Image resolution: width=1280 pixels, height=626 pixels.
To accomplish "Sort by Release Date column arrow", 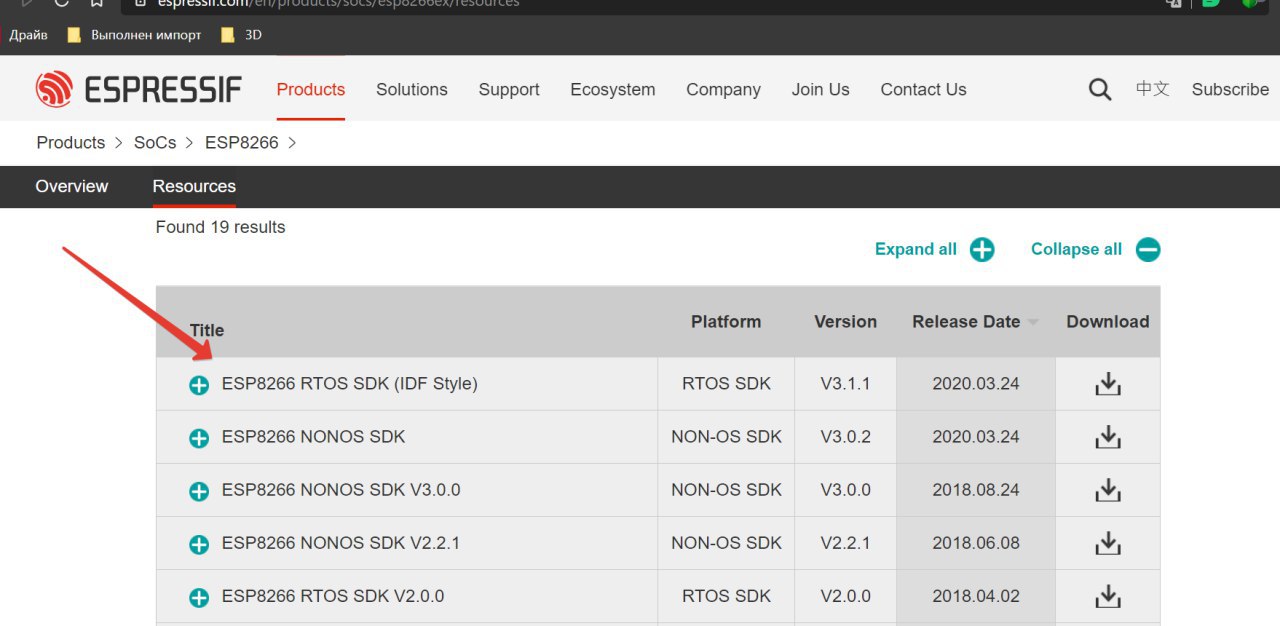I will click(1033, 322).
